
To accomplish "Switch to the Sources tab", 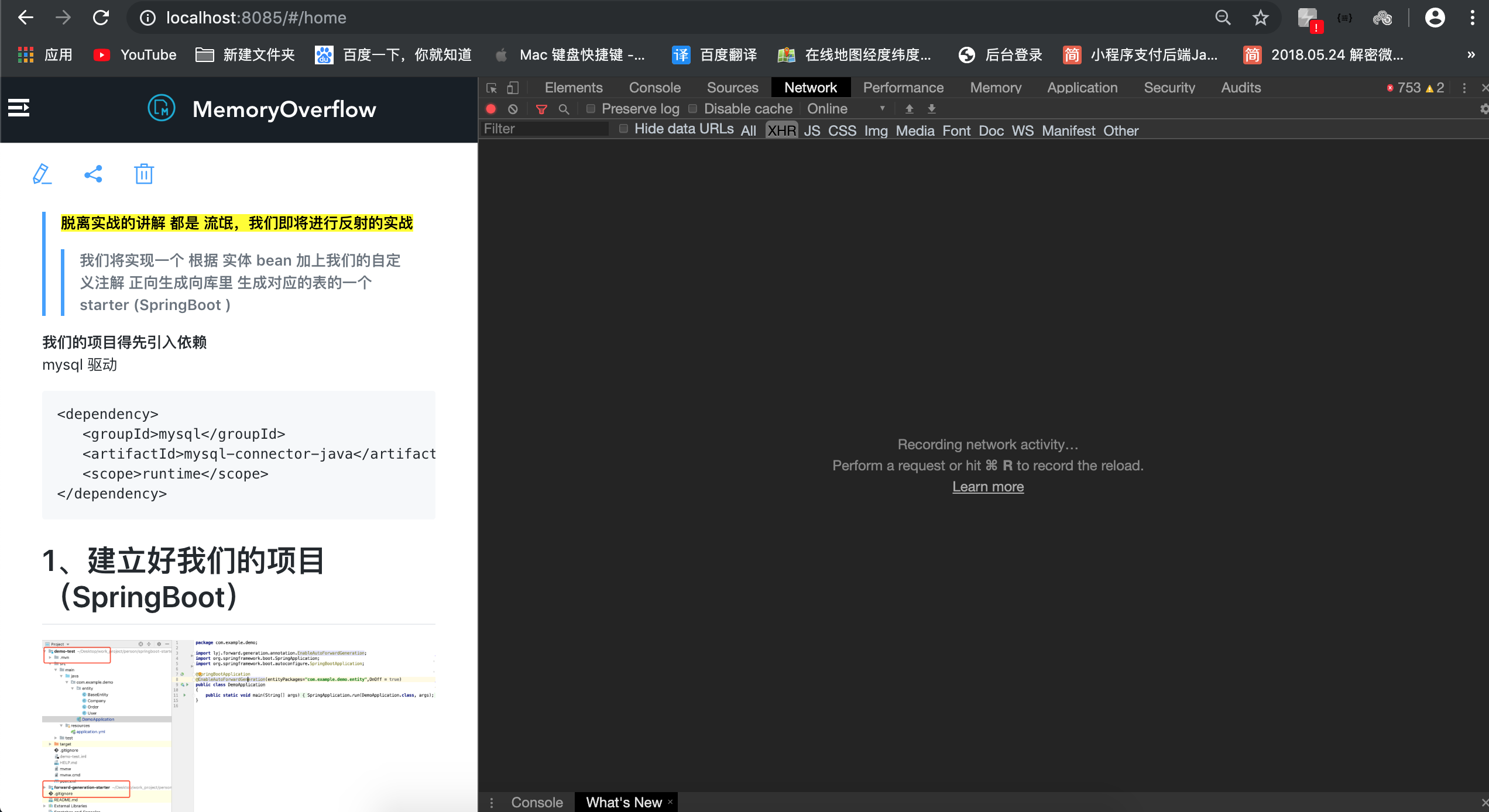I will [732, 88].
